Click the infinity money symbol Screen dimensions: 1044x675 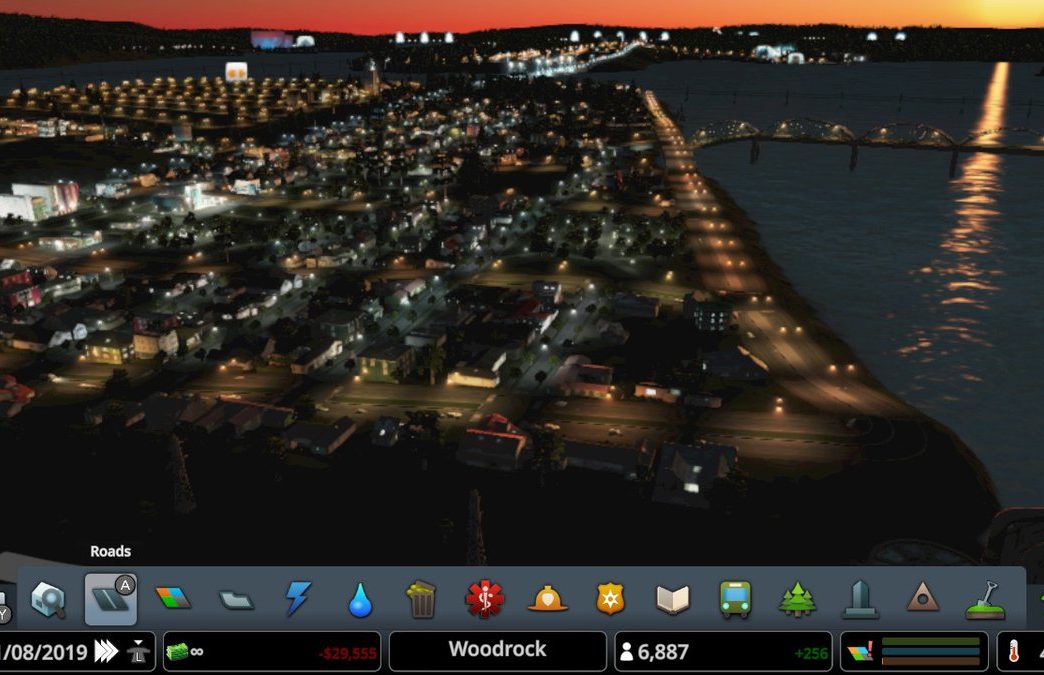point(196,652)
